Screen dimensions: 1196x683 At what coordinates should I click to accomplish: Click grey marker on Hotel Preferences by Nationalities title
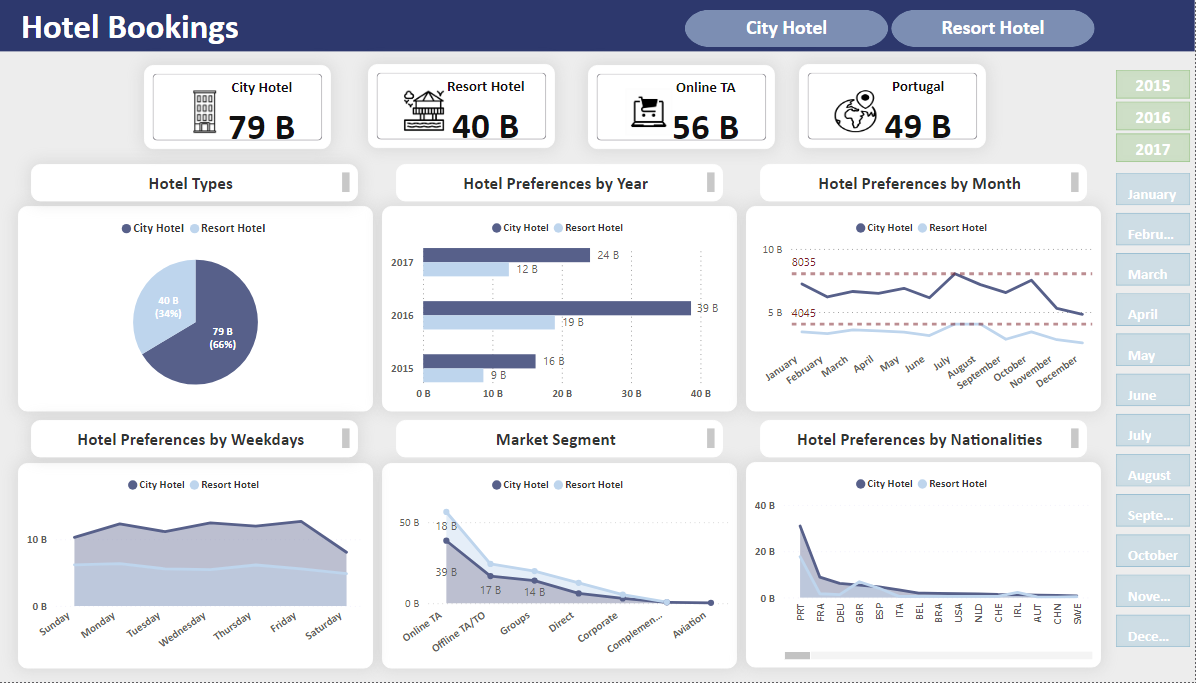(1075, 438)
